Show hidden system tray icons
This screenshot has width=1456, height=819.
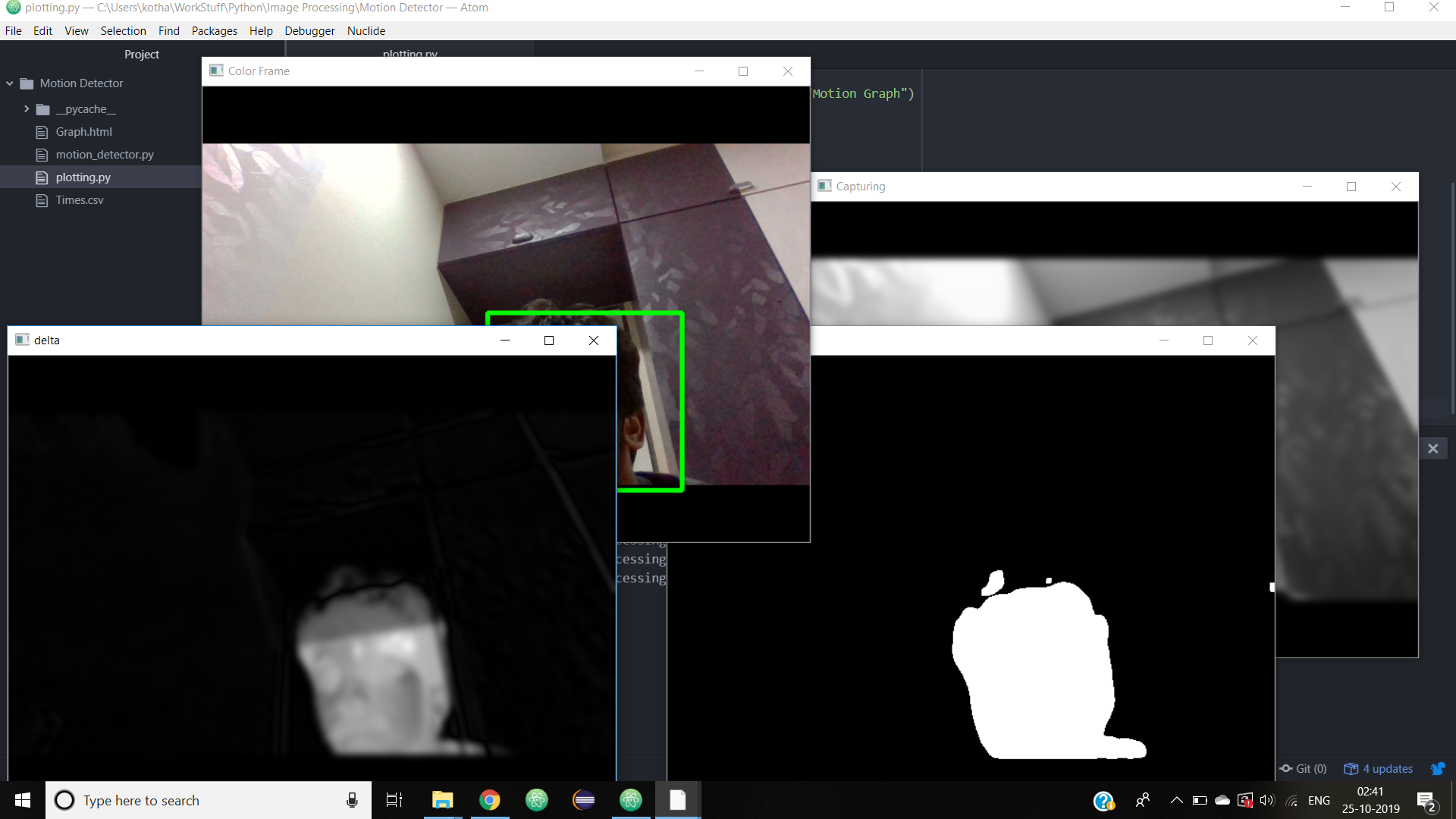(x=1176, y=800)
